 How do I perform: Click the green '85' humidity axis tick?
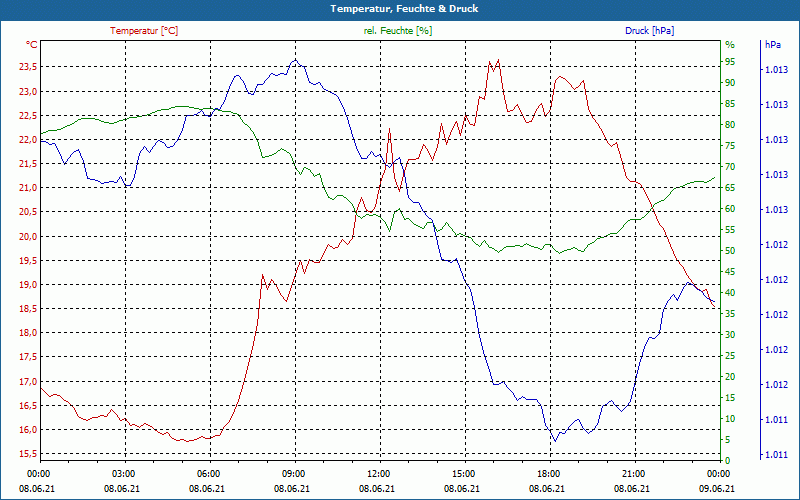pyautogui.click(x=730, y=104)
